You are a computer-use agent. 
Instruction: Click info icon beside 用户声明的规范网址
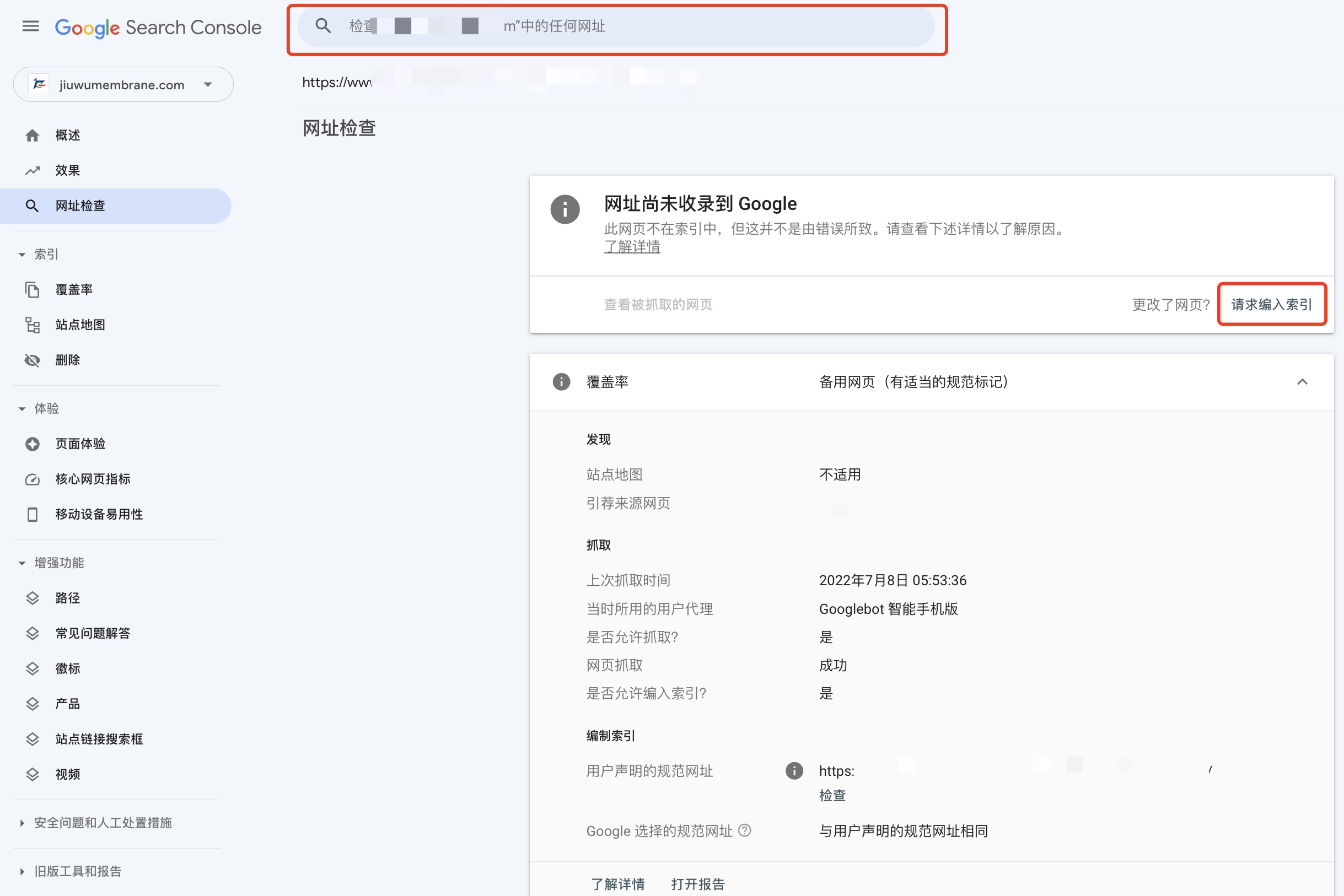[794, 771]
